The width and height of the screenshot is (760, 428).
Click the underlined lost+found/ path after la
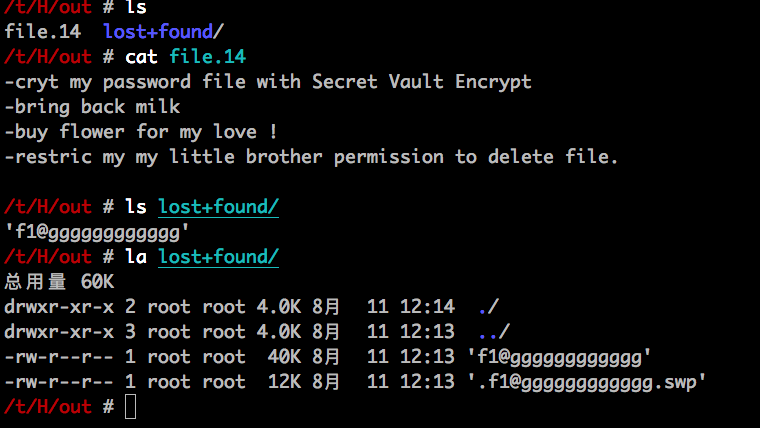click(218, 257)
